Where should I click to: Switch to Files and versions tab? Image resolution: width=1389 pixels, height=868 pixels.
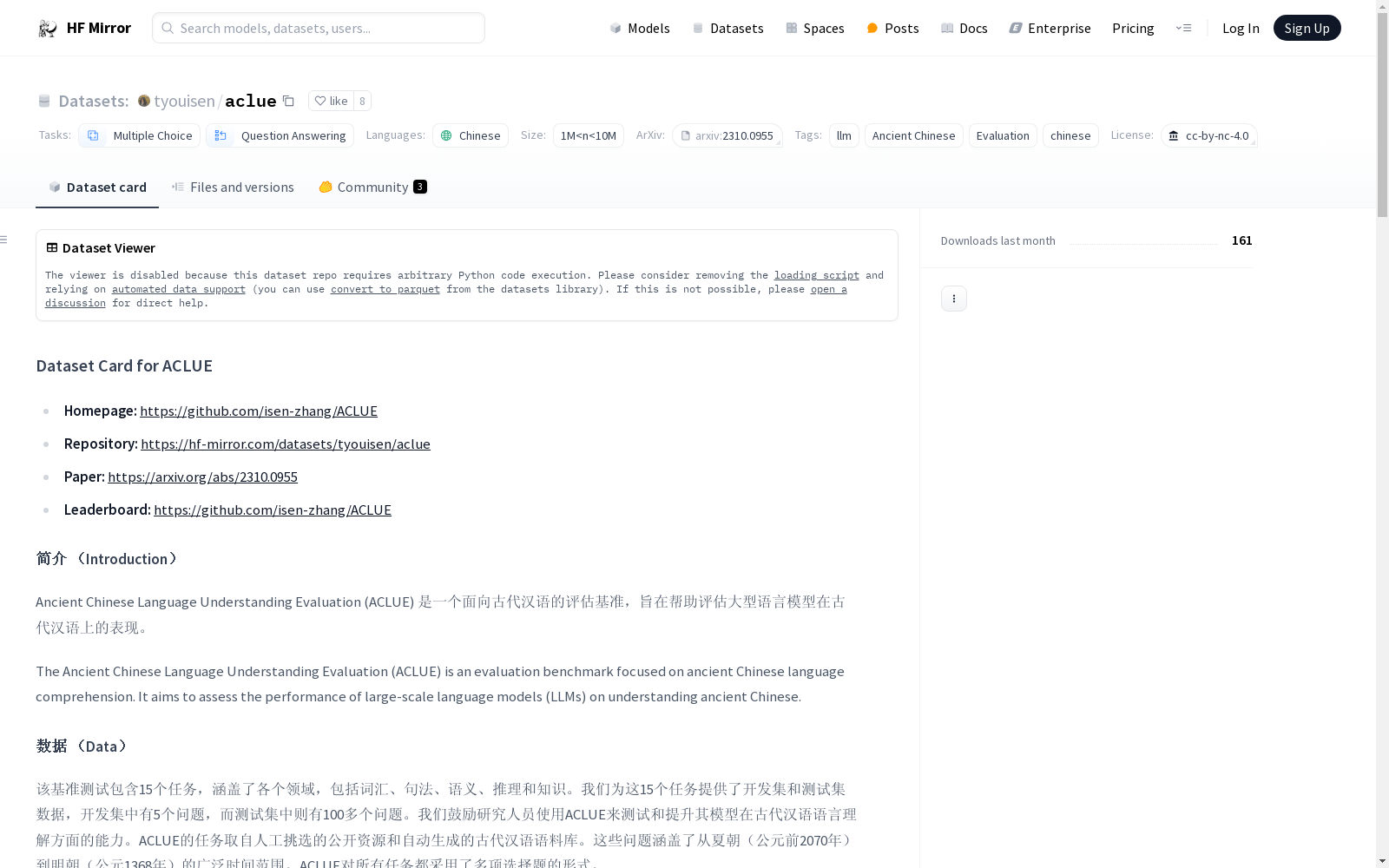pyautogui.click(x=233, y=187)
